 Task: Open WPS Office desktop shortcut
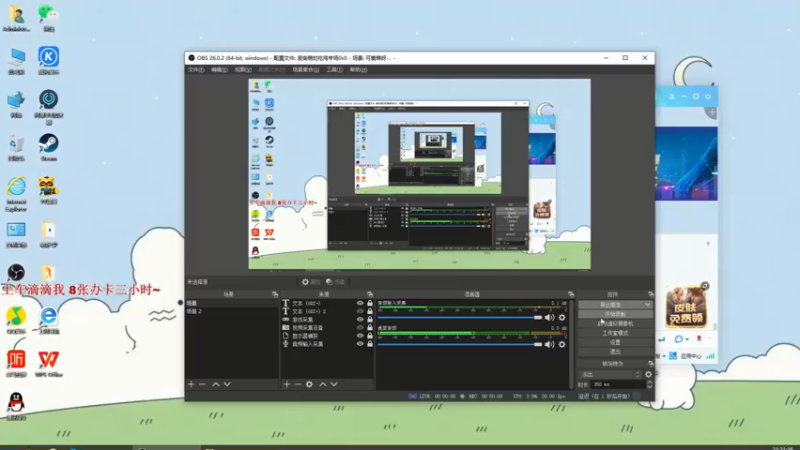click(48, 364)
